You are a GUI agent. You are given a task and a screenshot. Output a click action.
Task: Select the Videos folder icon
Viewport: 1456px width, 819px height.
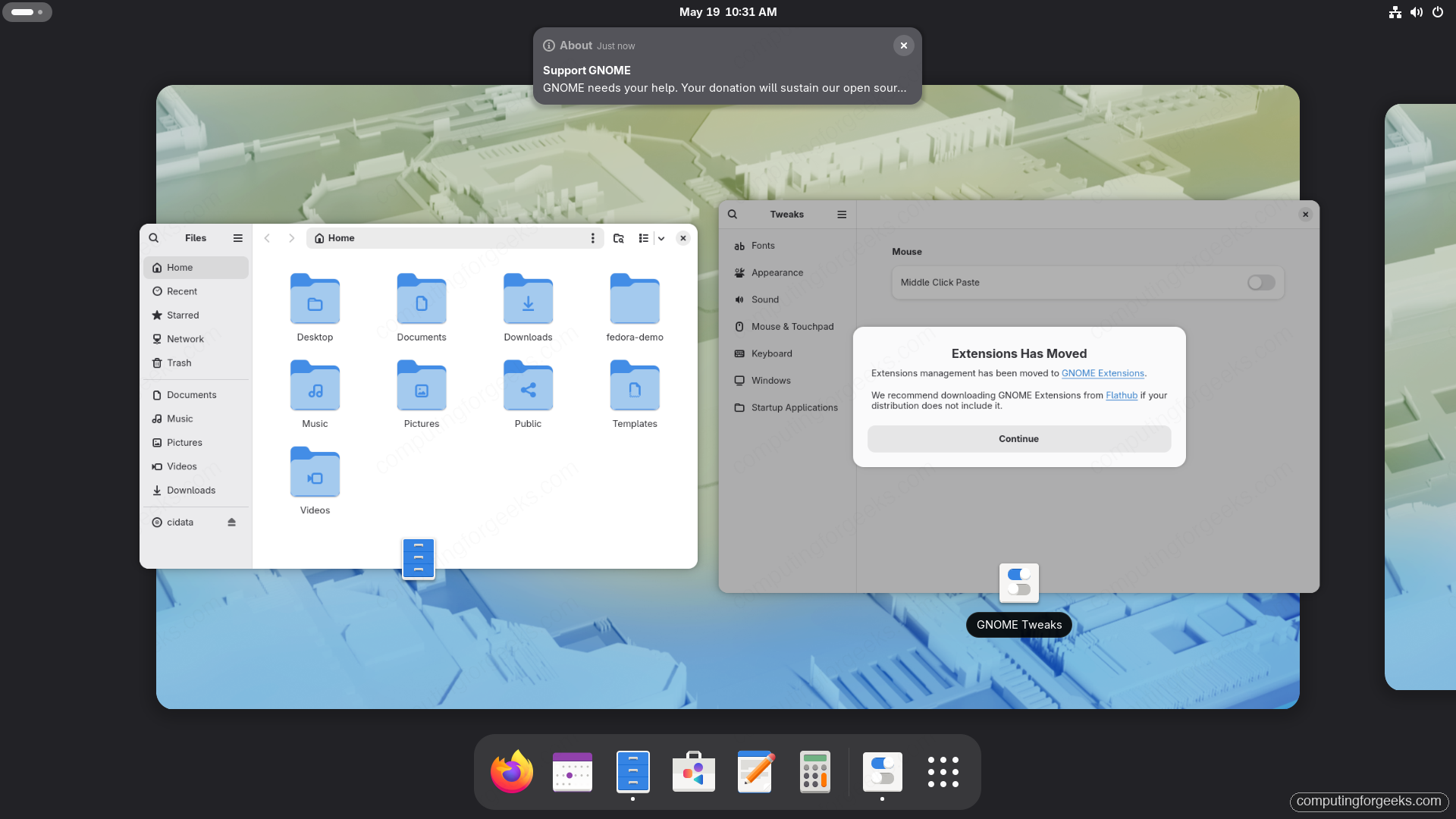tap(315, 472)
